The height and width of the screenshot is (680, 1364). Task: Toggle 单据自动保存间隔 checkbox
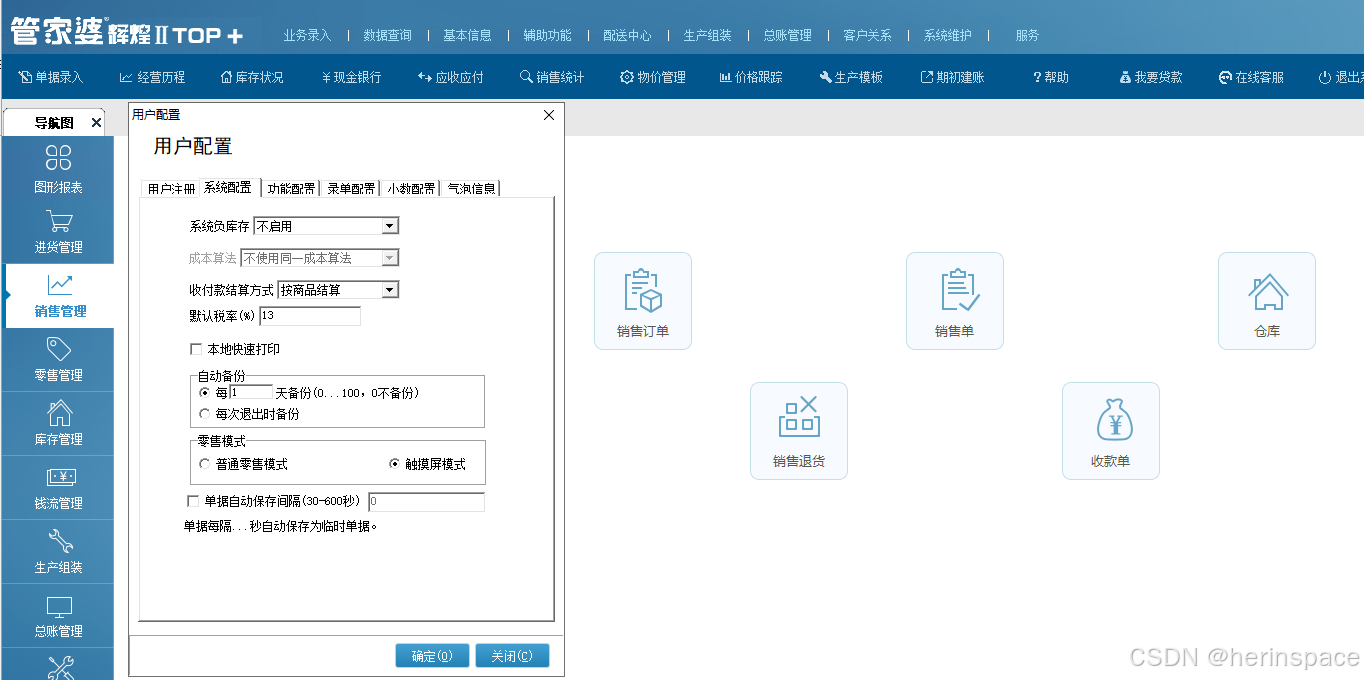[x=193, y=501]
